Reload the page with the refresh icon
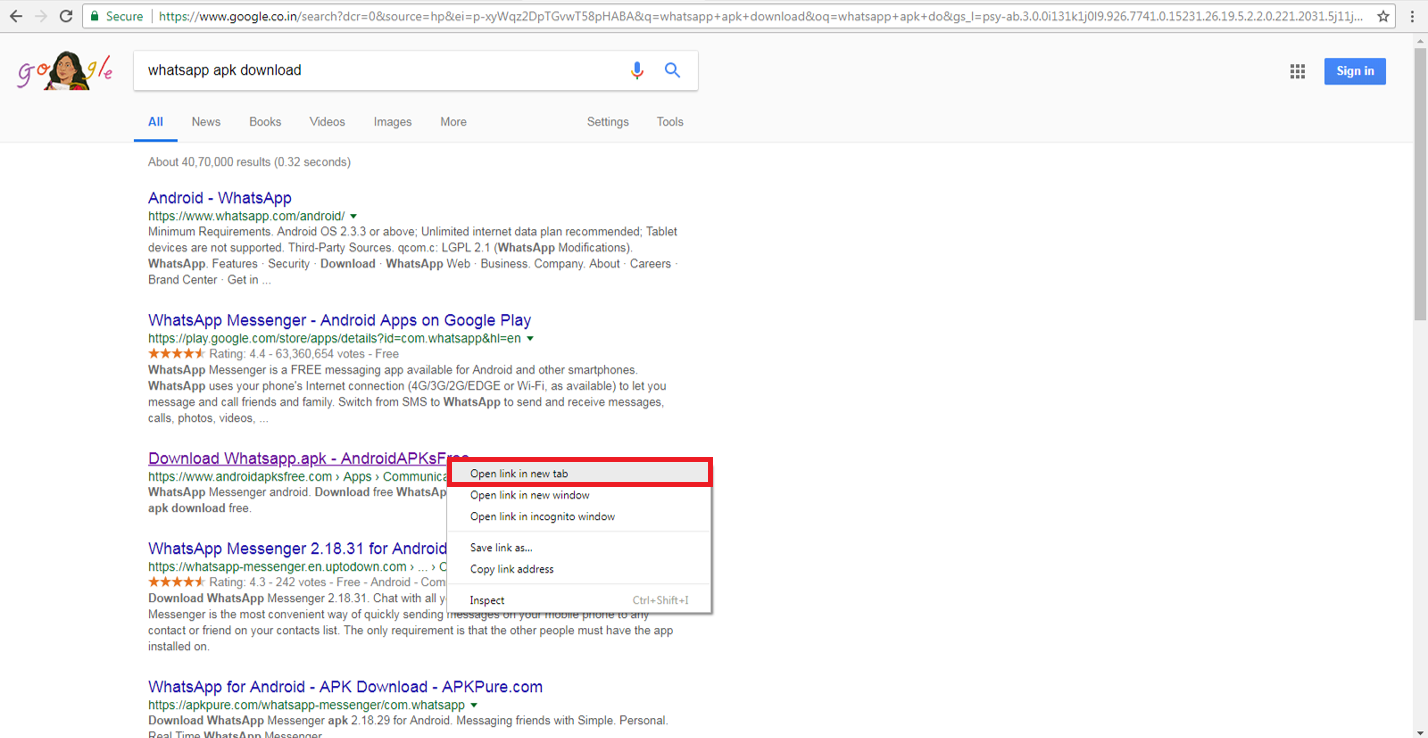1428x738 pixels. coord(66,16)
